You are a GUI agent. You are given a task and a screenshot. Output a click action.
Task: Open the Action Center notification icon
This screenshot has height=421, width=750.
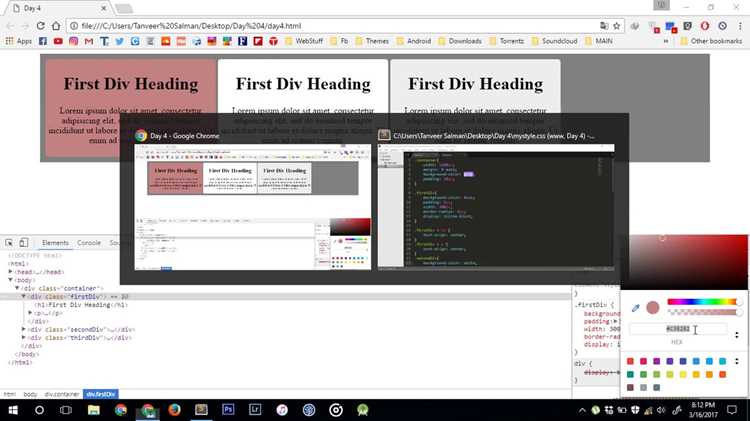(x=732, y=410)
